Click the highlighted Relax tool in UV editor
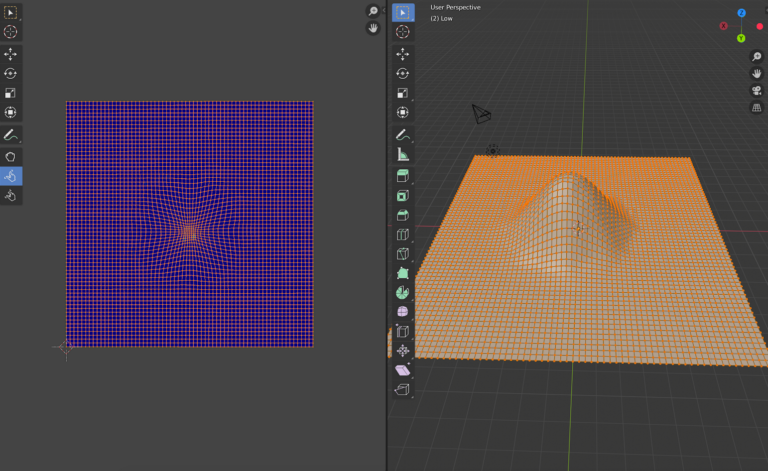 pyautogui.click(x=10, y=176)
